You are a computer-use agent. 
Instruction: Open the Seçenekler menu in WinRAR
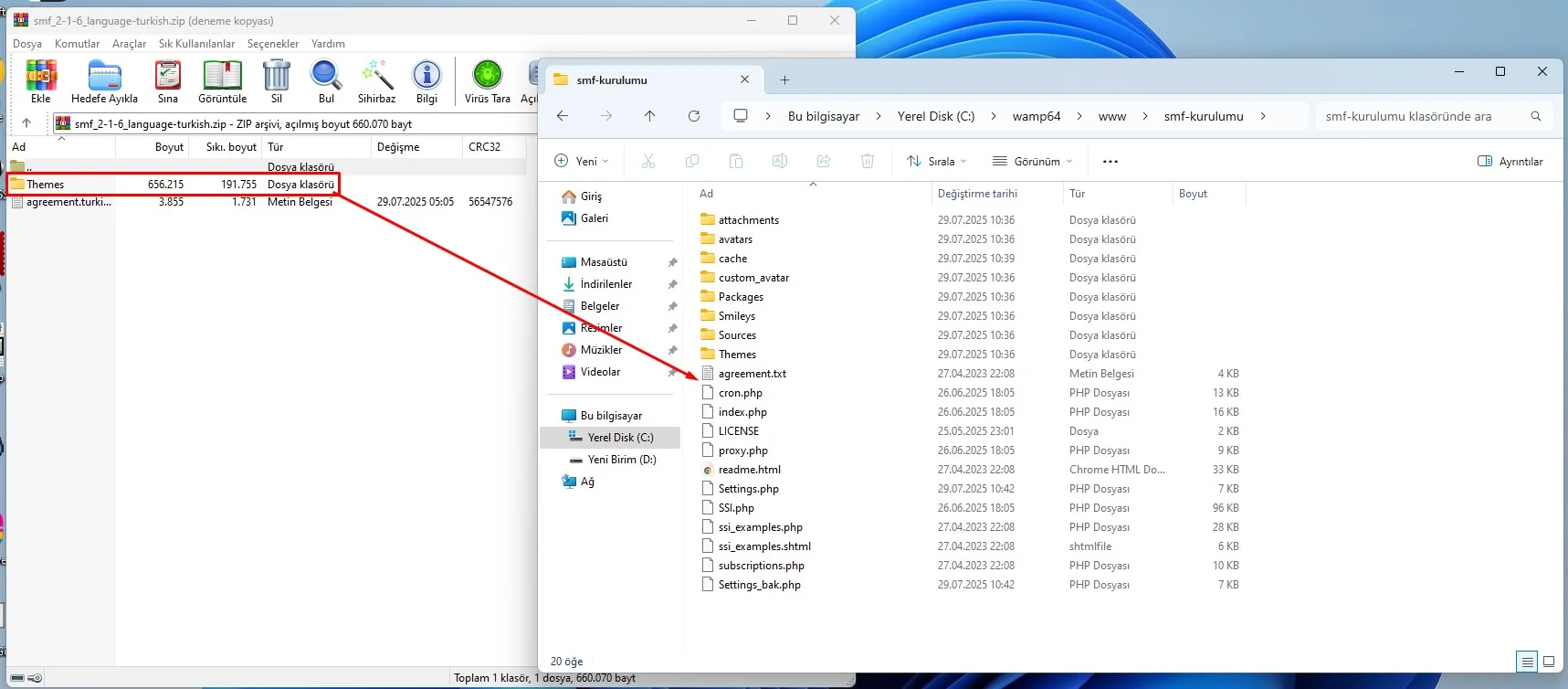click(273, 44)
